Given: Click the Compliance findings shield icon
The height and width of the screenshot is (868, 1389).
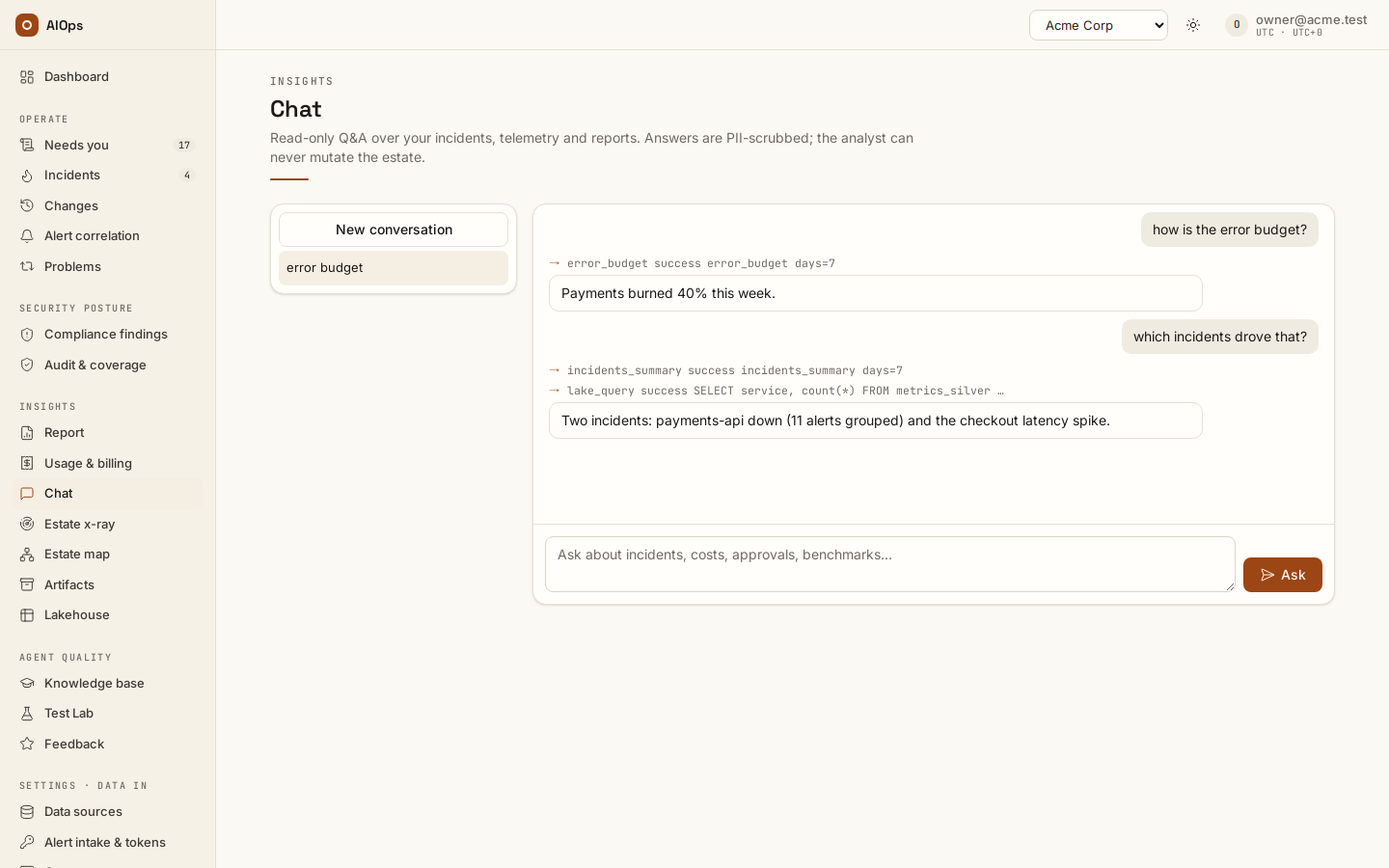Looking at the screenshot, I should tap(27, 335).
